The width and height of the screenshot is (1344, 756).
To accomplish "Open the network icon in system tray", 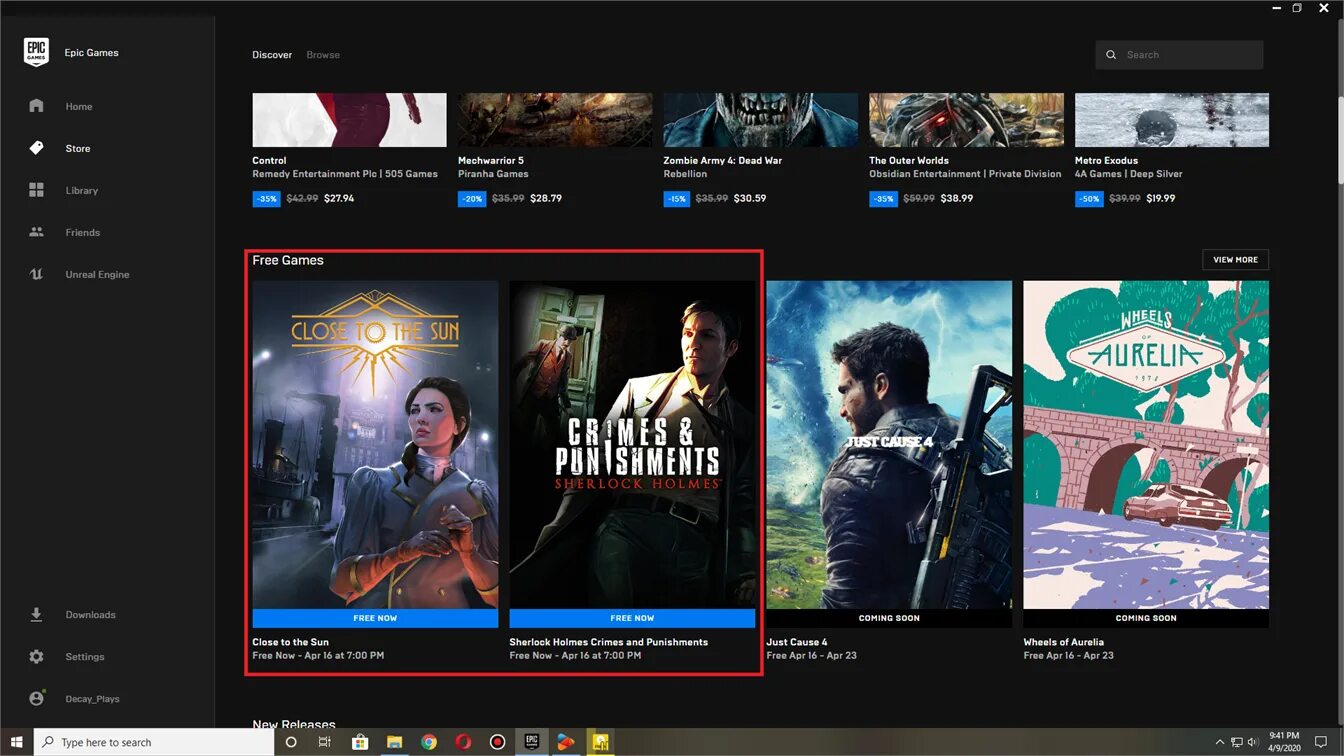I will (x=1237, y=742).
